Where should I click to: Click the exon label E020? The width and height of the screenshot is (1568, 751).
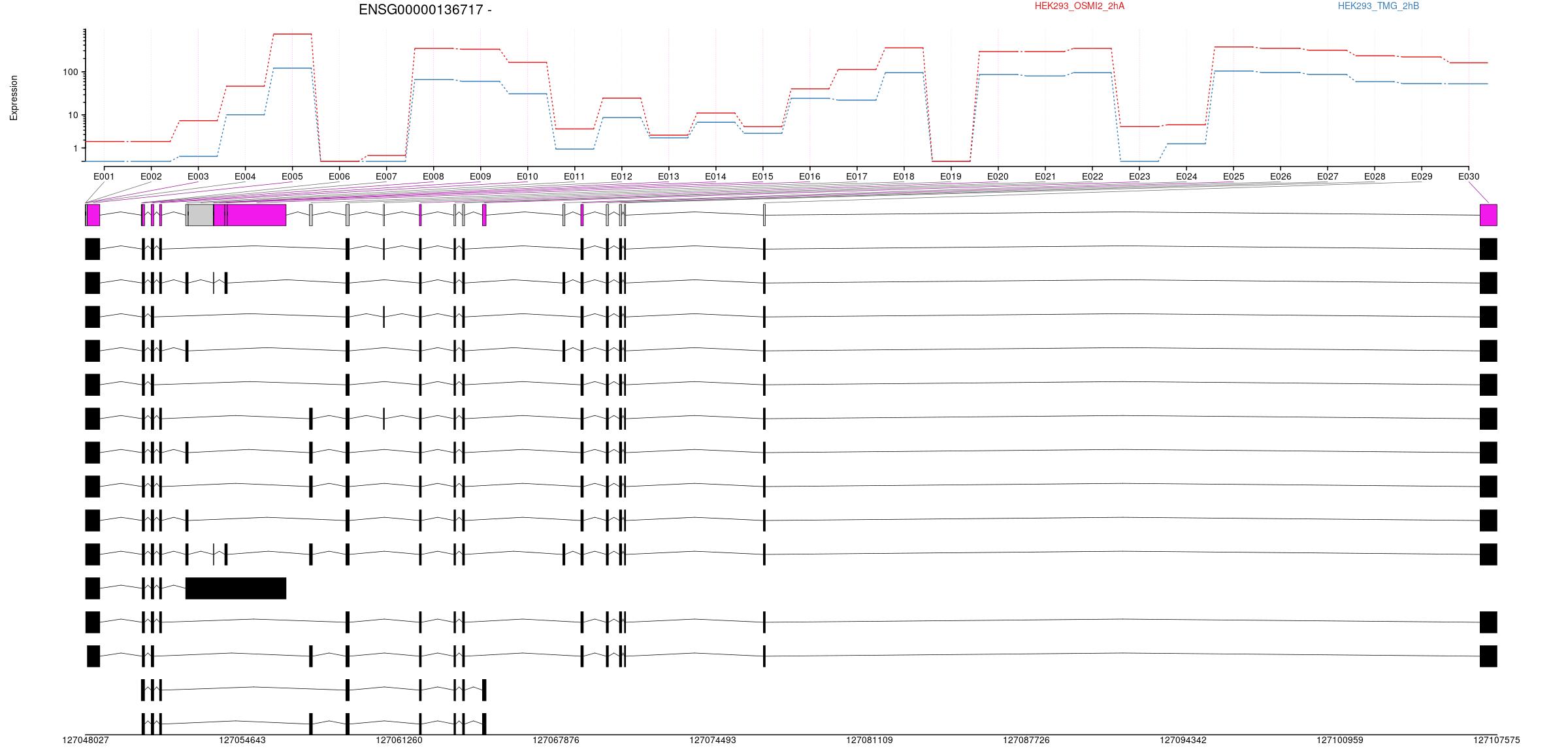998,176
